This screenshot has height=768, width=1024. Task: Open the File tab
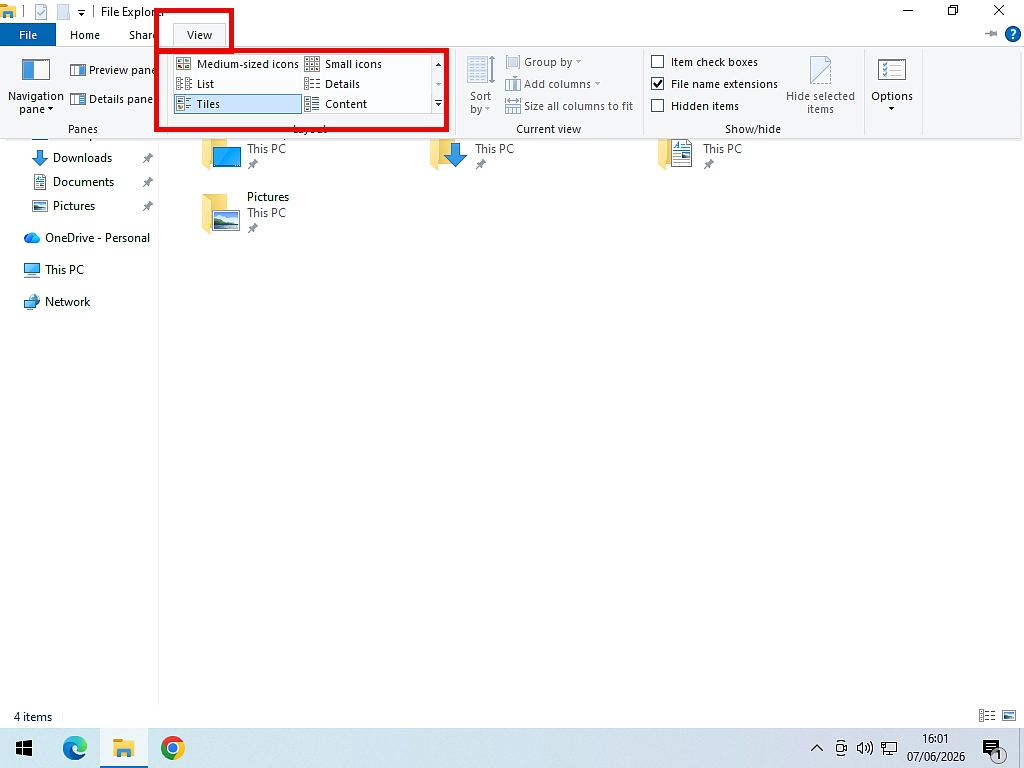[28, 35]
